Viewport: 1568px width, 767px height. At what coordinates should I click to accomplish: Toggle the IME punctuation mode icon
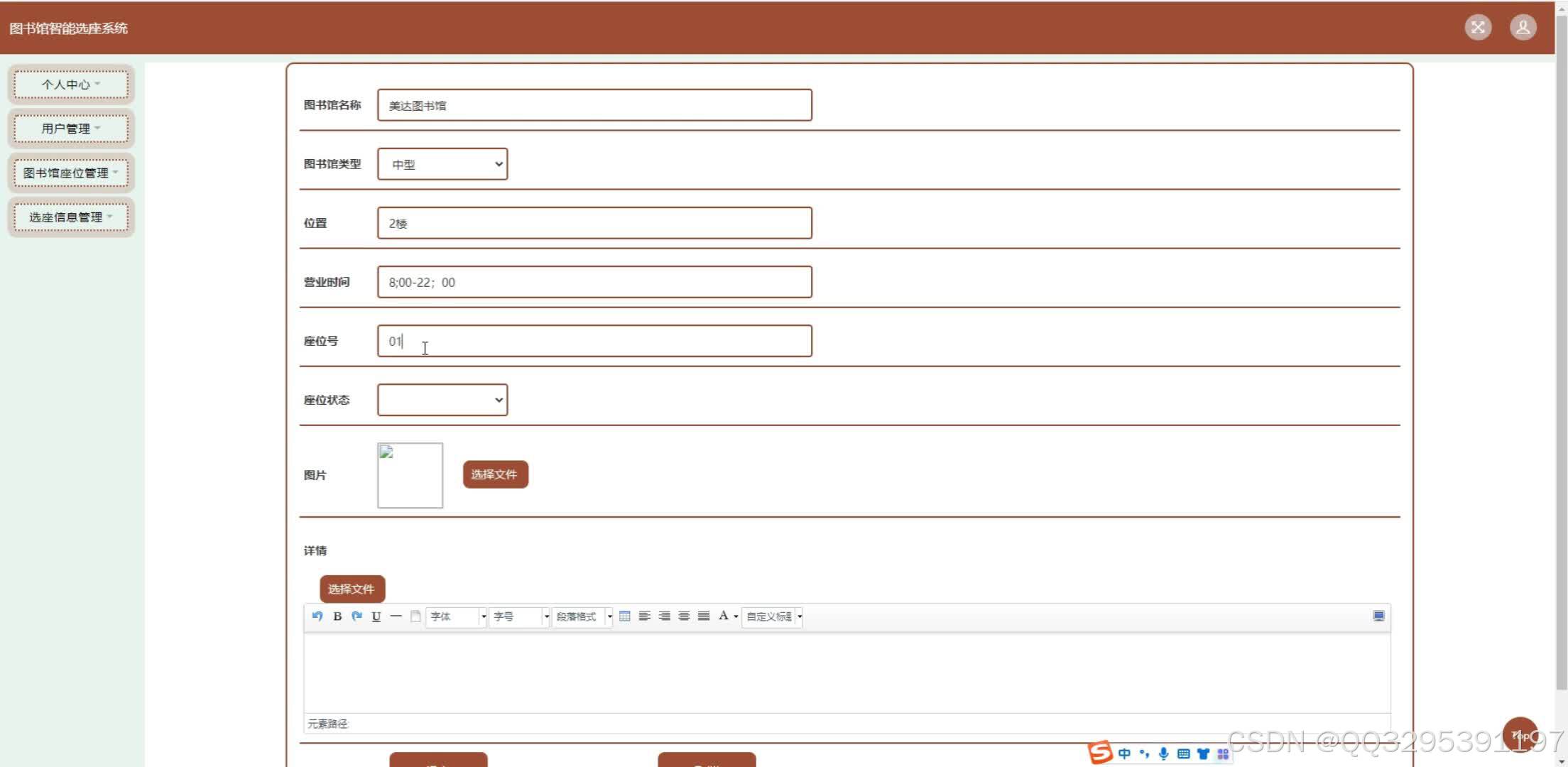click(1144, 754)
